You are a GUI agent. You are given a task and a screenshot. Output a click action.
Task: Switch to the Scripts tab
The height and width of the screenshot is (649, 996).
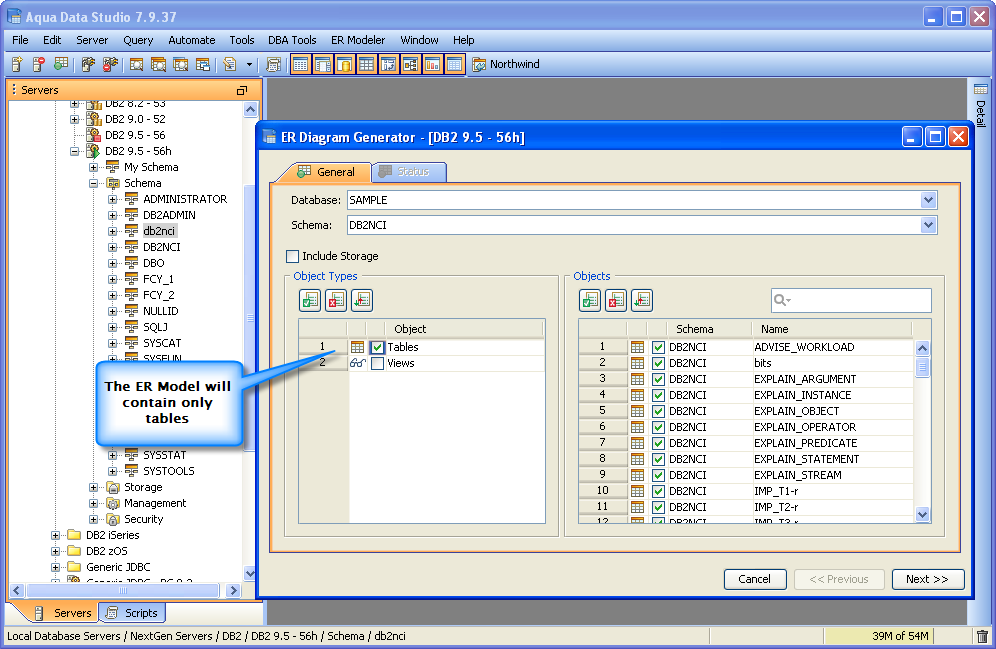132,613
